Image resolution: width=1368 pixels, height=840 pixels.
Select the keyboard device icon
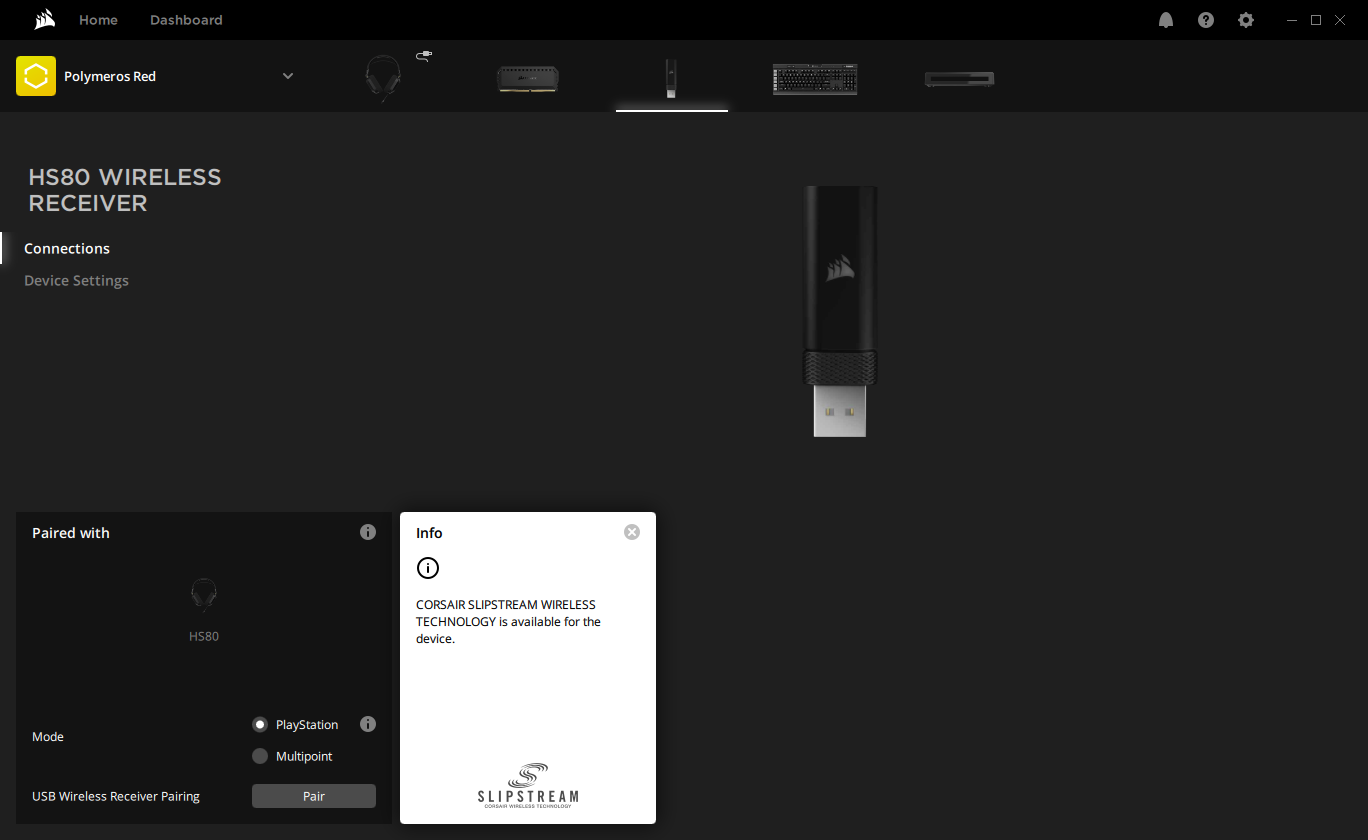815,79
